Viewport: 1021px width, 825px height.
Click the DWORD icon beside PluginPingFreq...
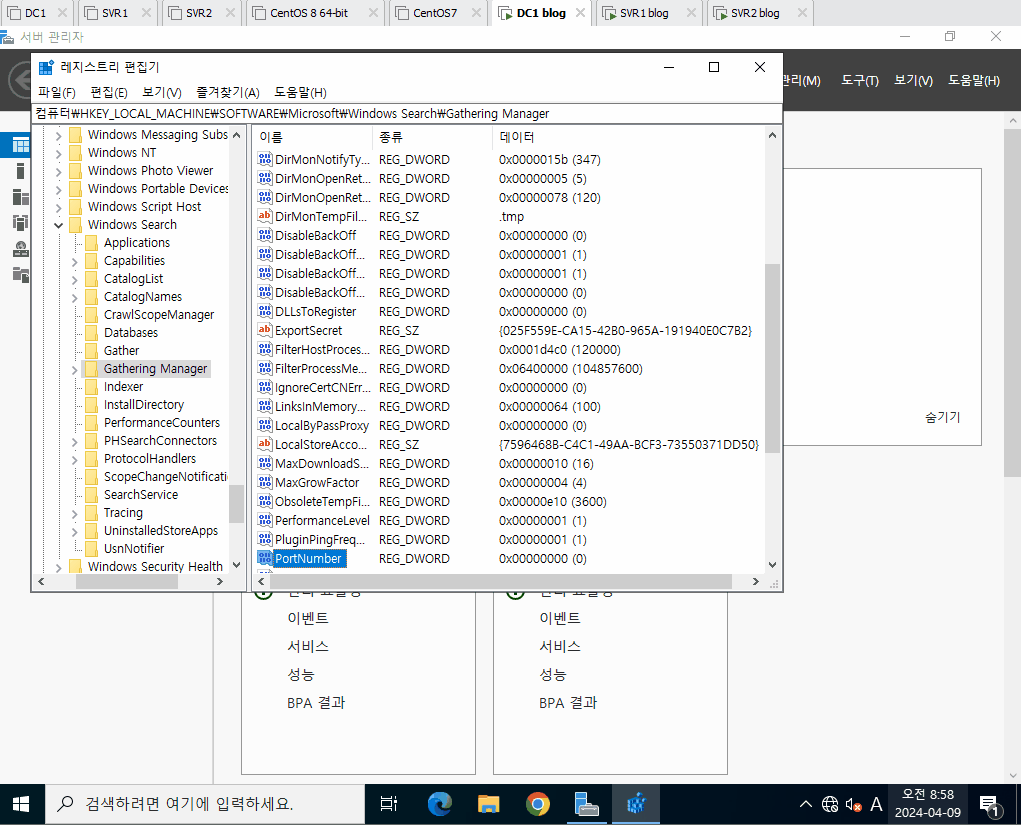coord(264,539)
